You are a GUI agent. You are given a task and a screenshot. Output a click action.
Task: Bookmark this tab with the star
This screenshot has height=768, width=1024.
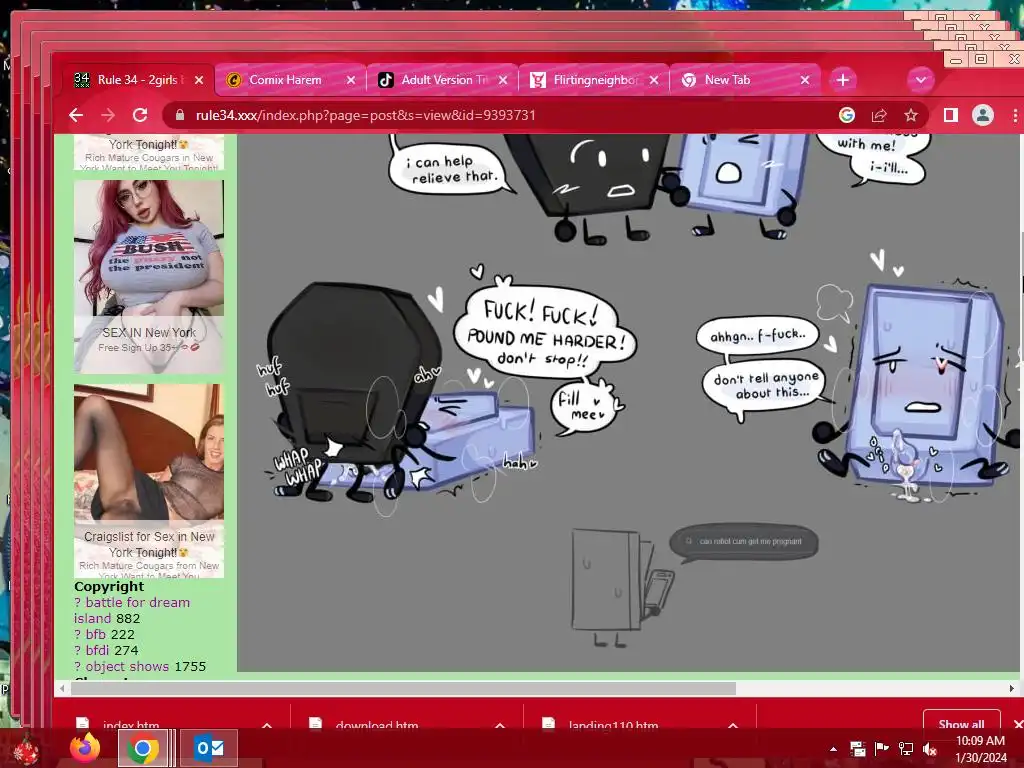(x=911, y=116)
